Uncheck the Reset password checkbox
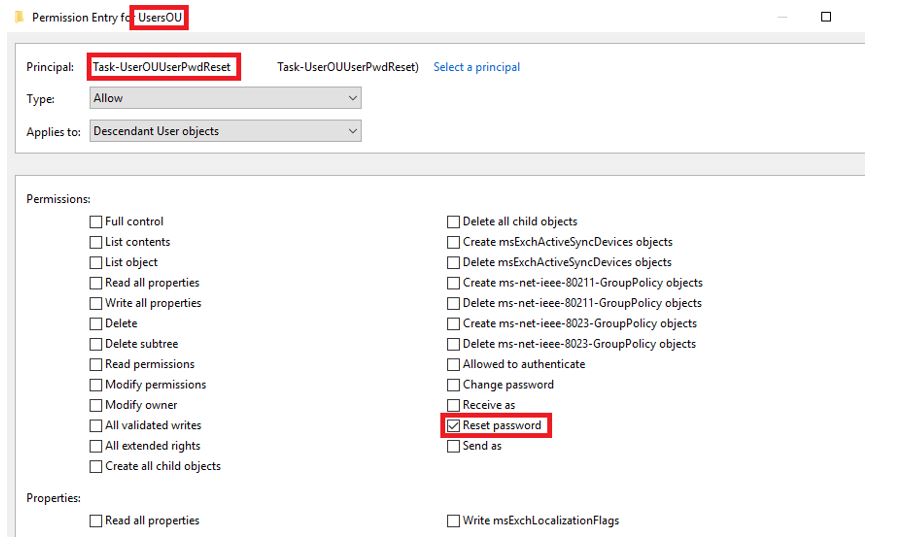The height and width of the screenshot is (546, 897). pos(453,425)
